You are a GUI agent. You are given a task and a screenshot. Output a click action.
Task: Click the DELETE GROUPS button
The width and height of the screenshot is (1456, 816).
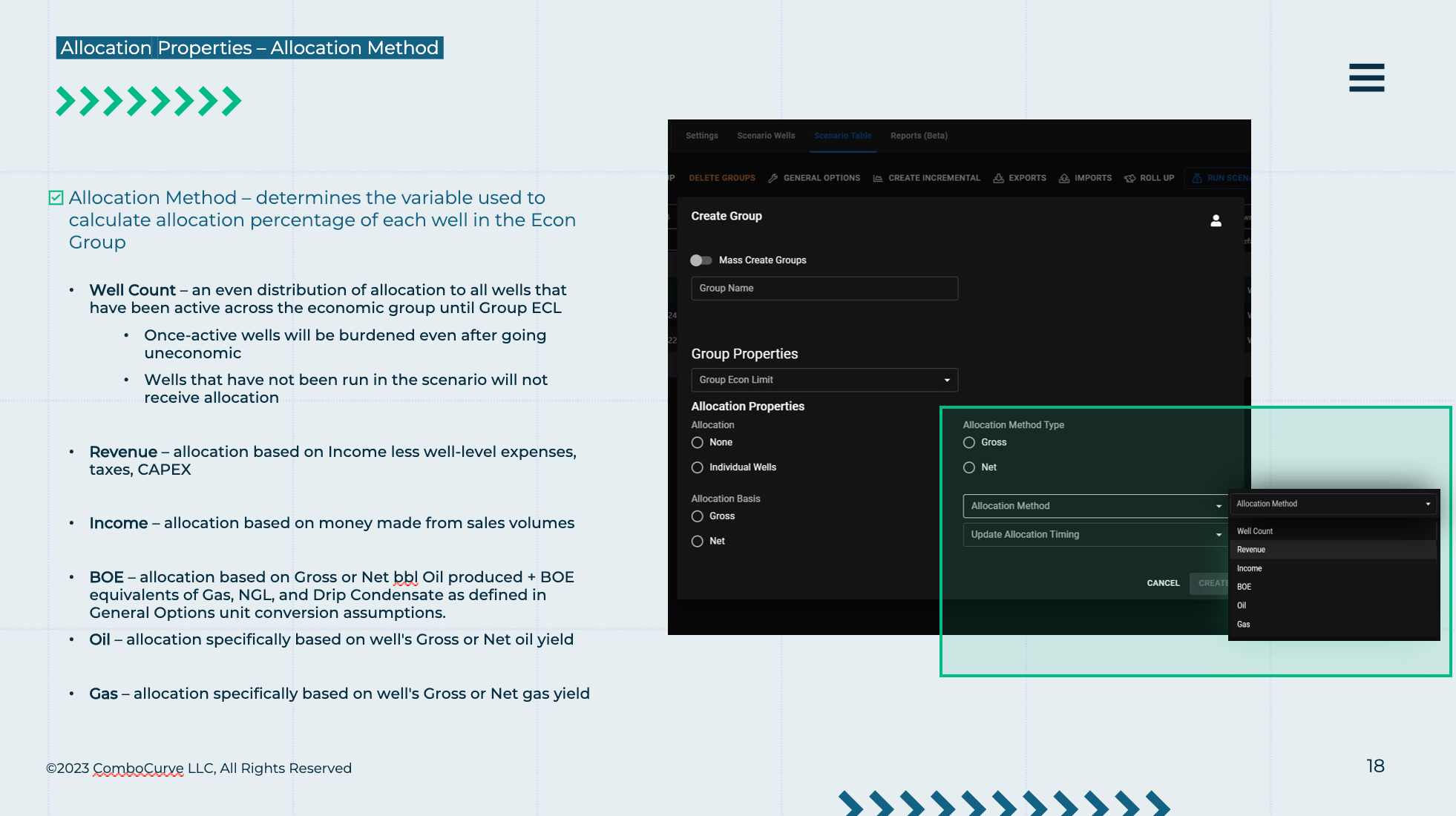coord(721,178)
